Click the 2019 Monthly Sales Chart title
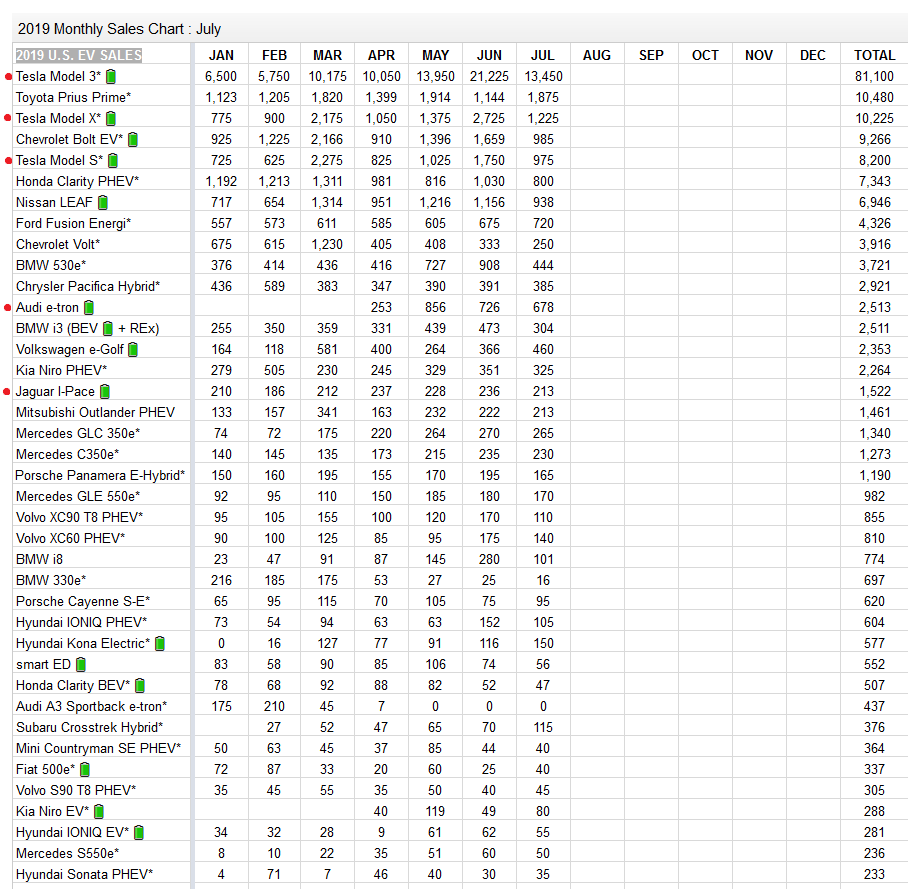This screenshot has height=889, width=908. pos(119,29)
